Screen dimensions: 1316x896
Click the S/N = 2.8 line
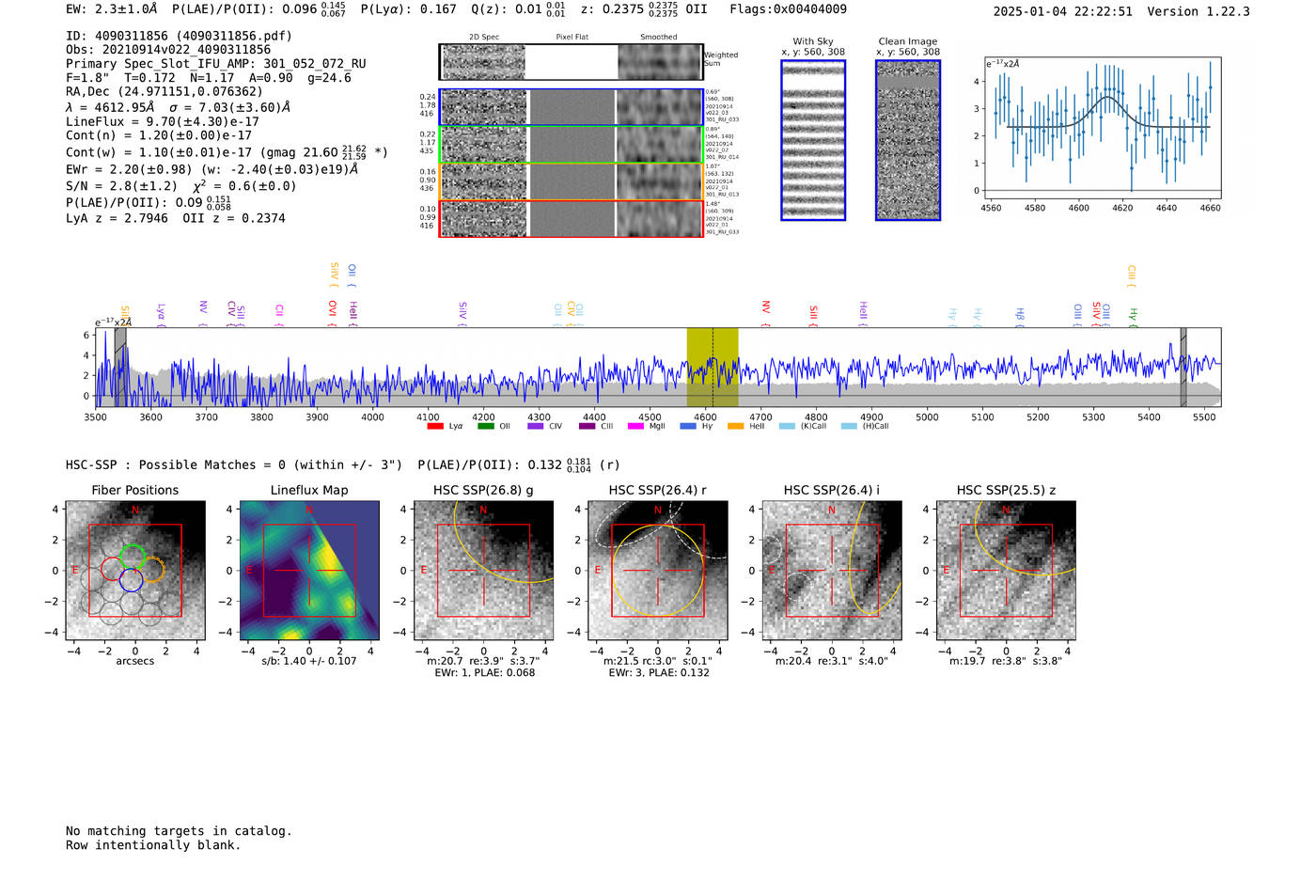click(x=180, y=185)
